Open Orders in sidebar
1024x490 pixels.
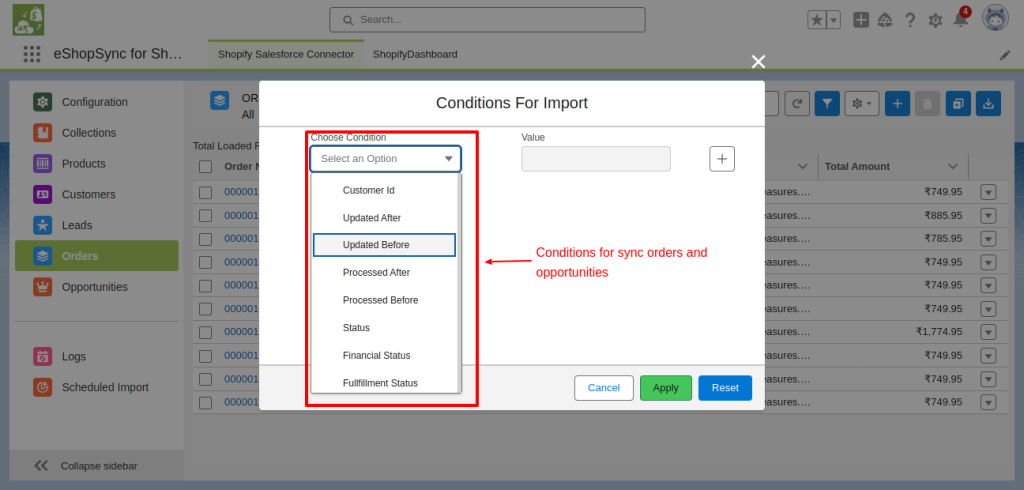point(97,256)
